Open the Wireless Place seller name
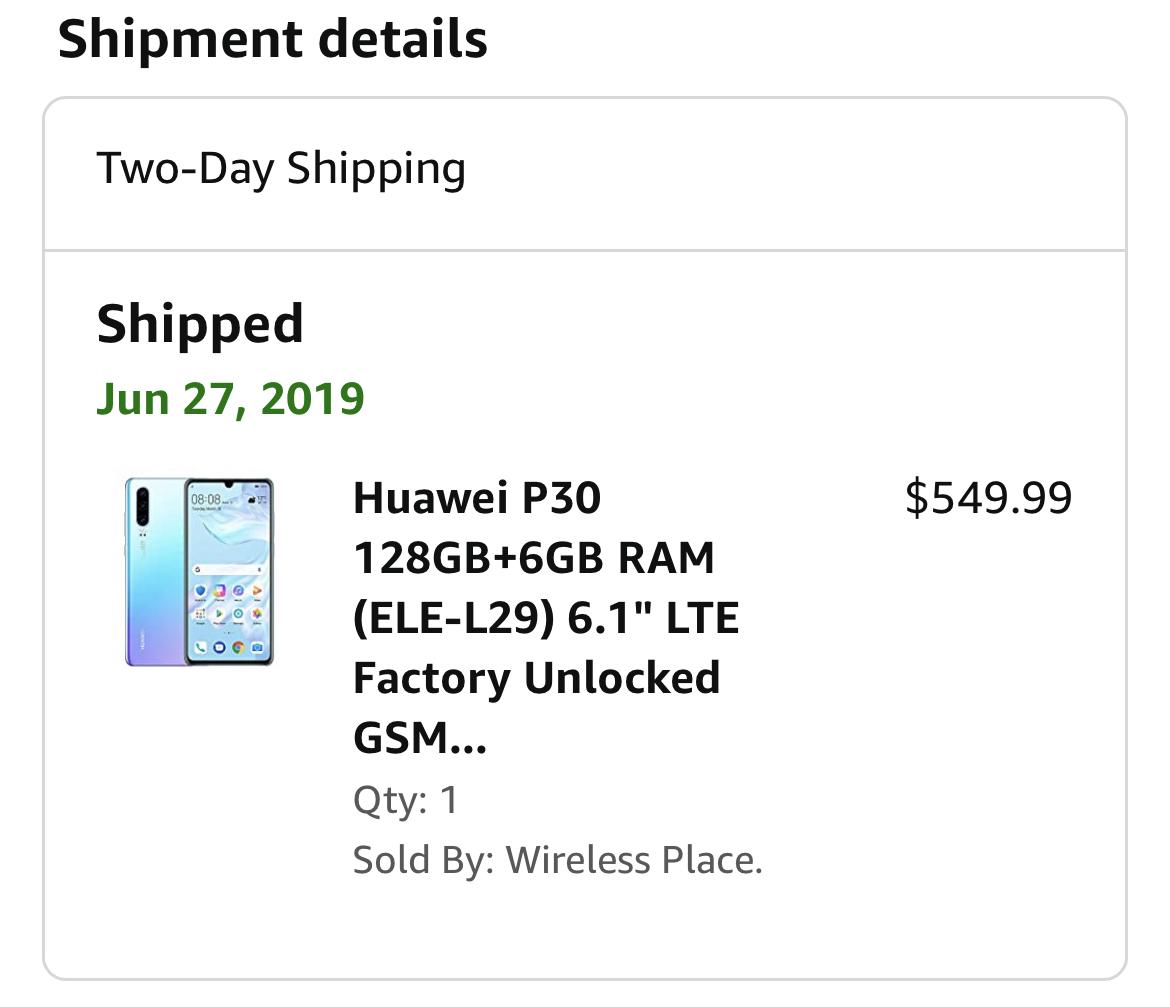1170x1007 pixels. pyautogui.click(x=634, y=859)
